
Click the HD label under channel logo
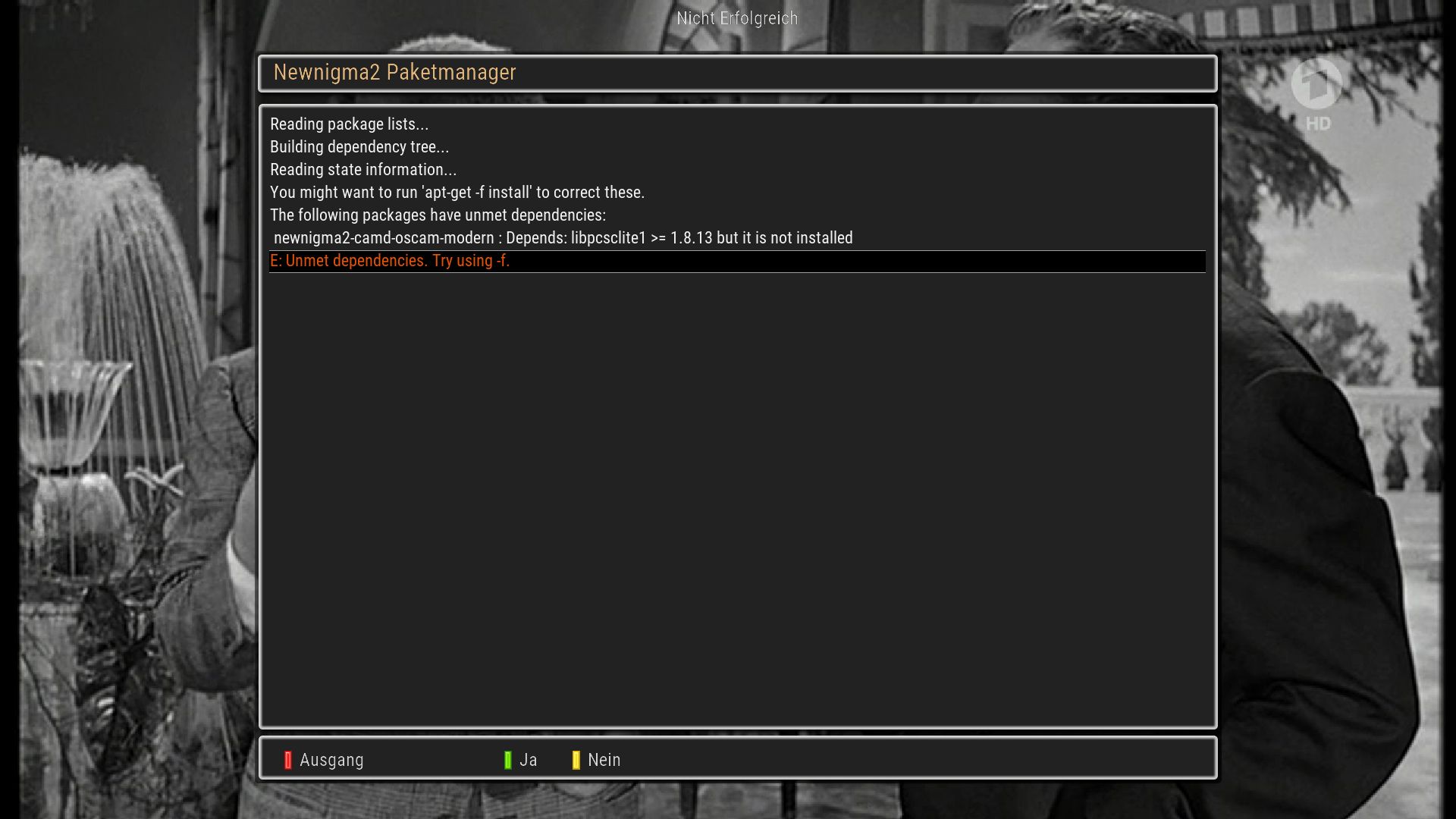pyautogui.click(x=1318, y=124)
